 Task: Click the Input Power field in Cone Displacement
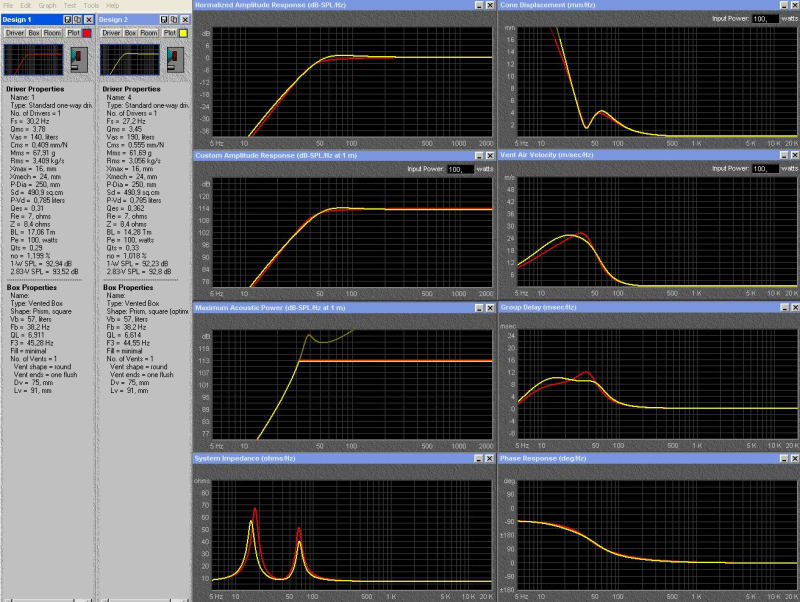click(765, 18)
